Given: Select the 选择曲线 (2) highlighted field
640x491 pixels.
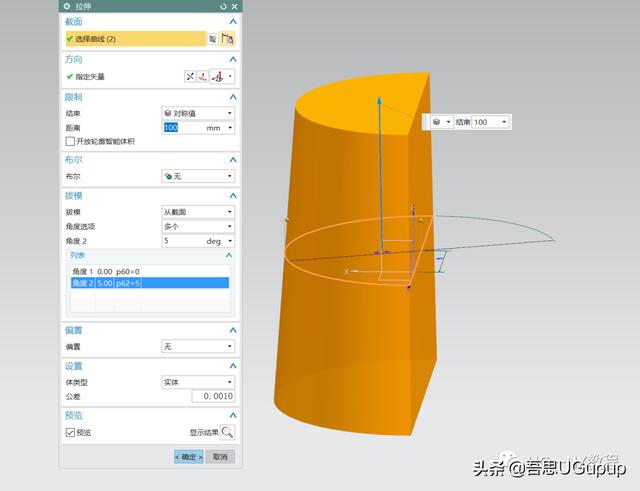Looking at the screenshot, I should 136,39.
